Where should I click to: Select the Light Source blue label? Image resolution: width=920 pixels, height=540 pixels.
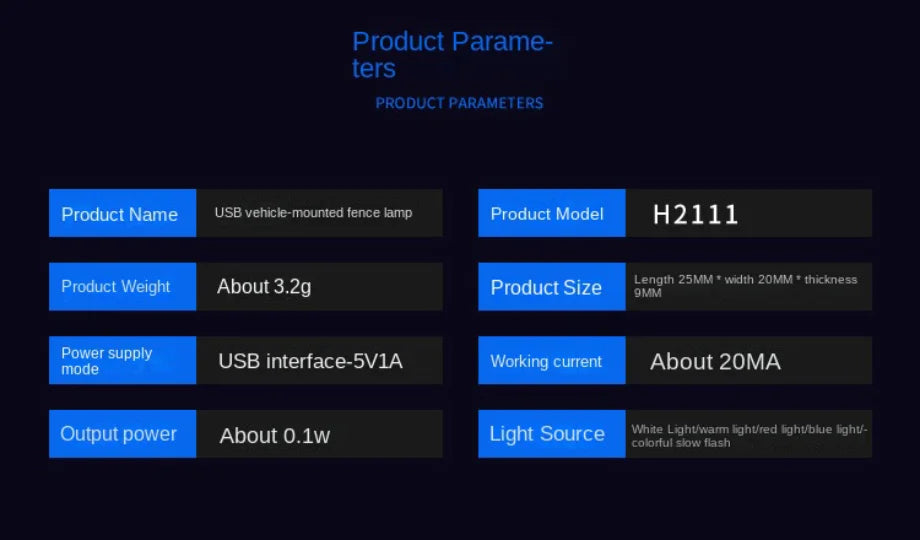tap(552, 434)
